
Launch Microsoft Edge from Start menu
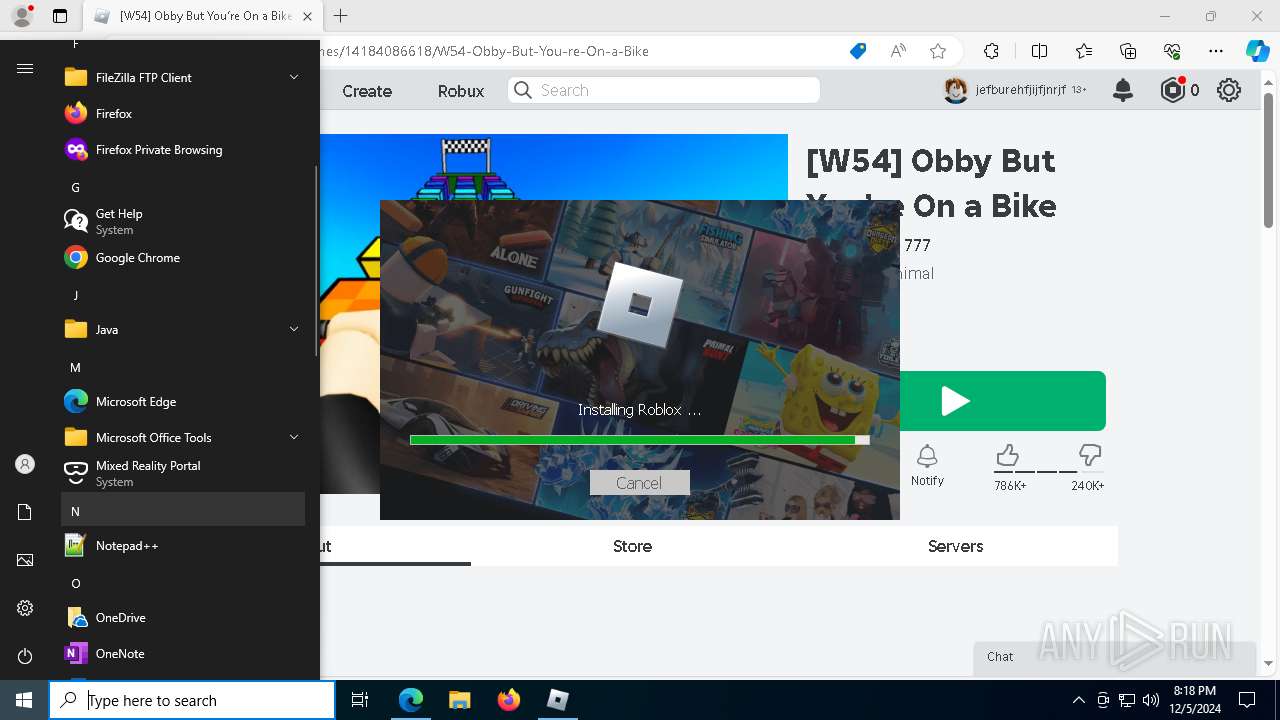(183, 401)
